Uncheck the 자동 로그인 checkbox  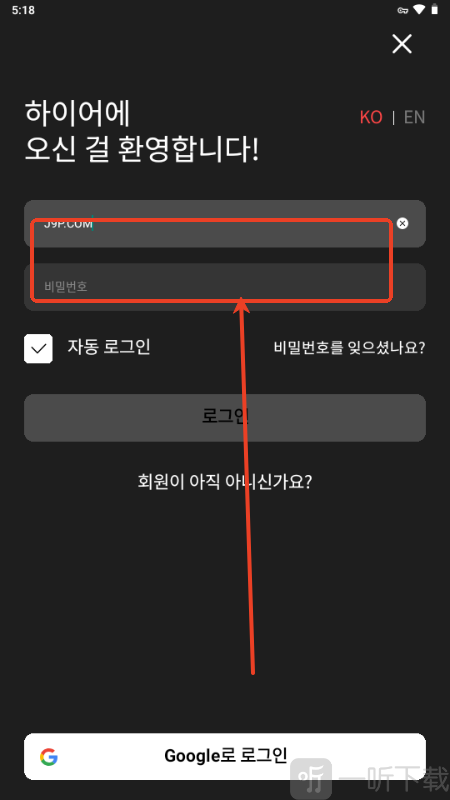click(x=38, y=348)
